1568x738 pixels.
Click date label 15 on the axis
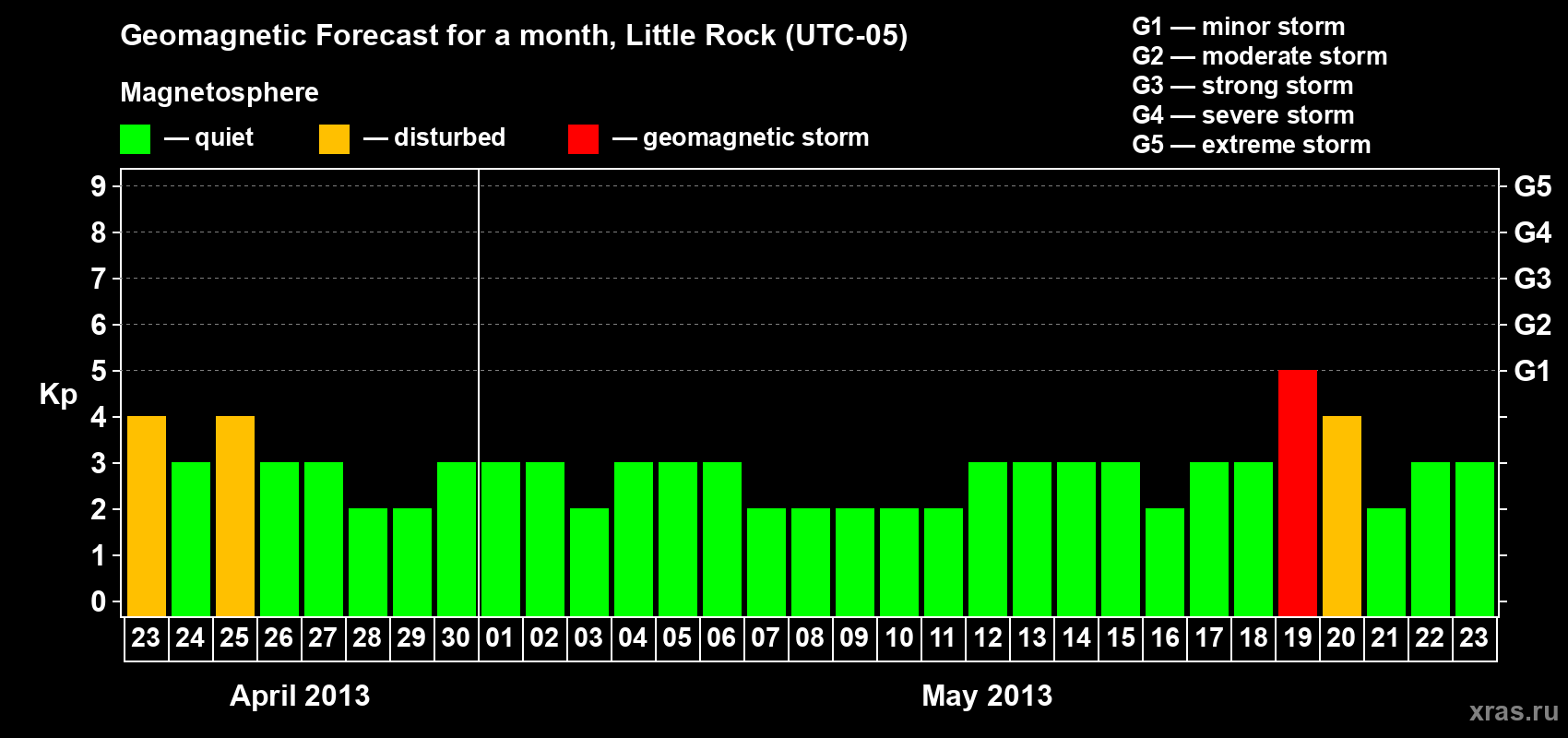click(x=1121, y=637)
